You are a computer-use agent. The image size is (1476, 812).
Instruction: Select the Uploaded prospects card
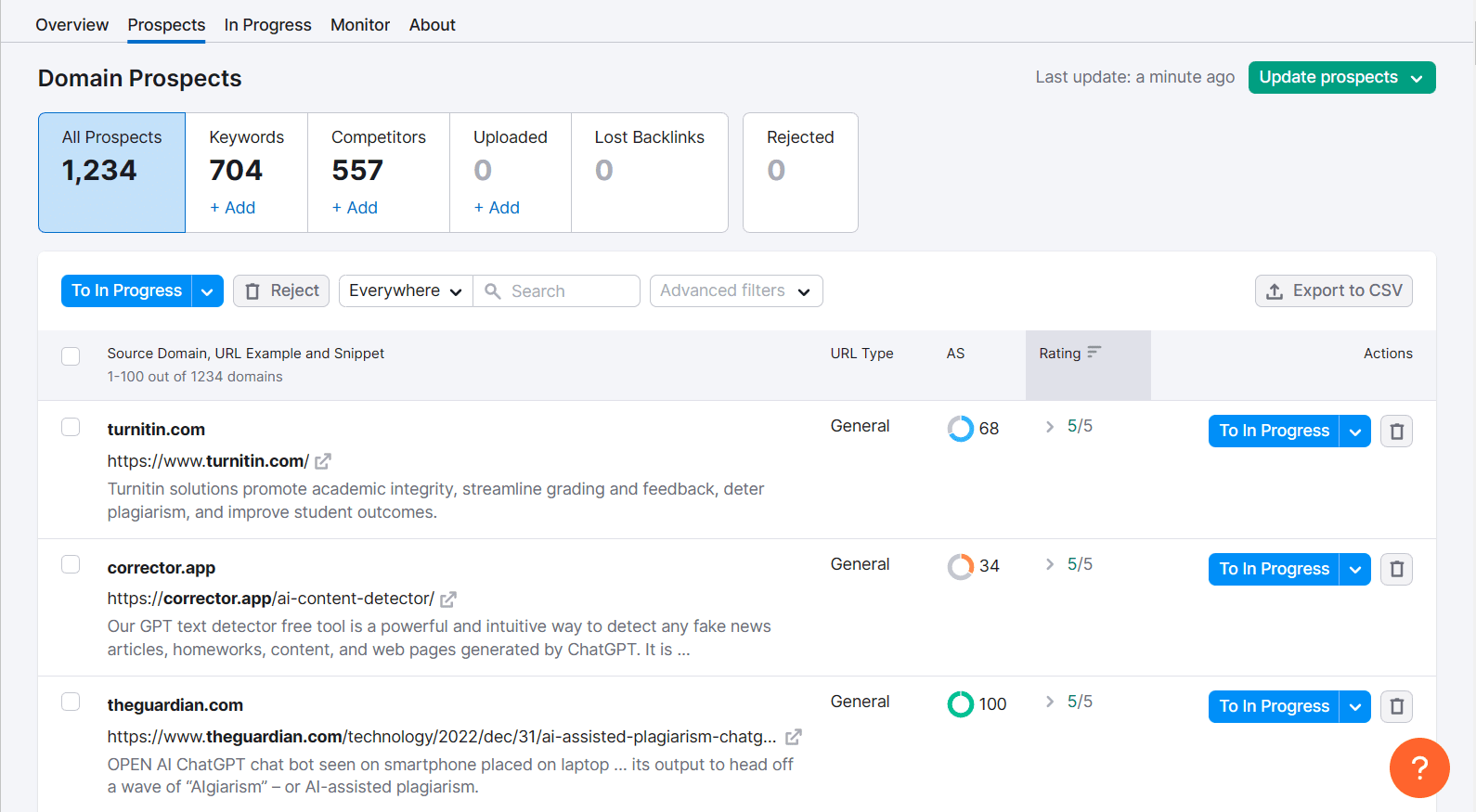point(511,173)
